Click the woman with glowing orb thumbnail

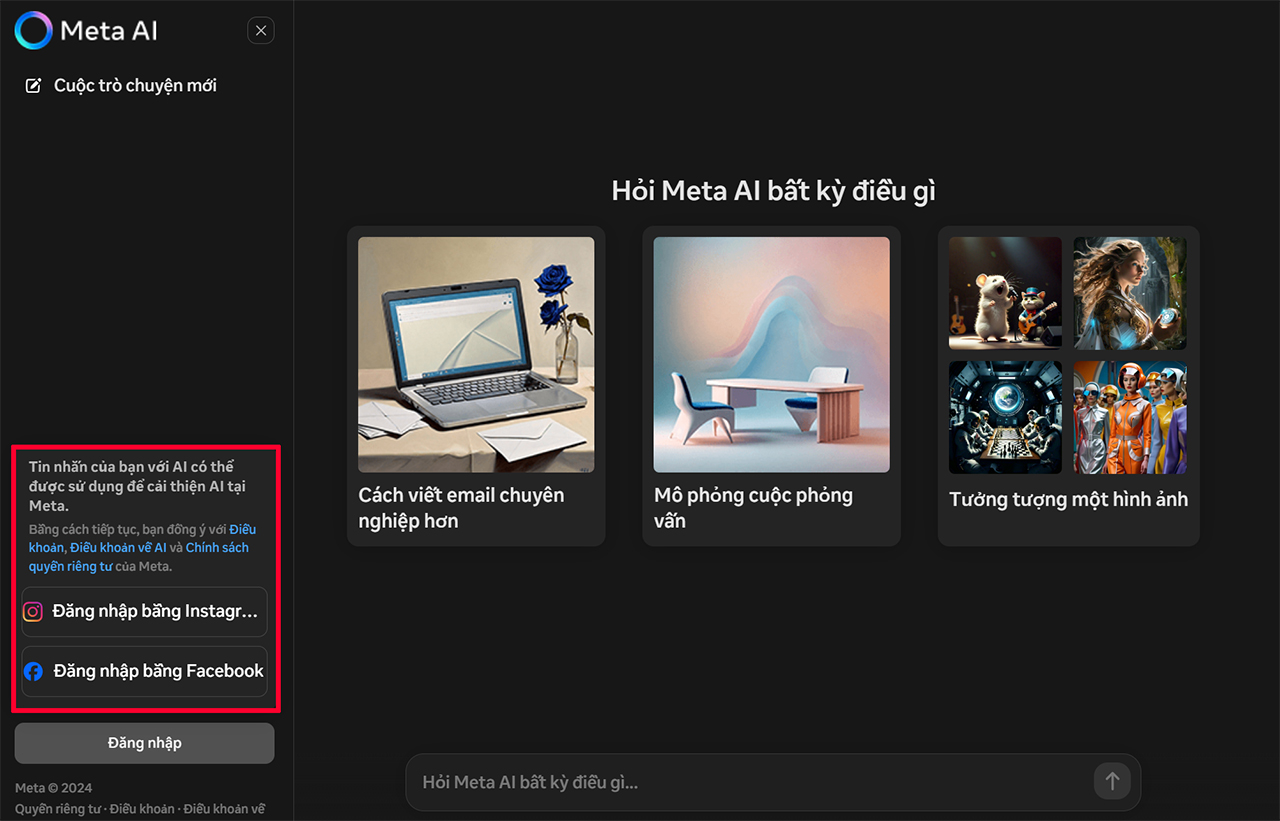tap(1130, 292)
